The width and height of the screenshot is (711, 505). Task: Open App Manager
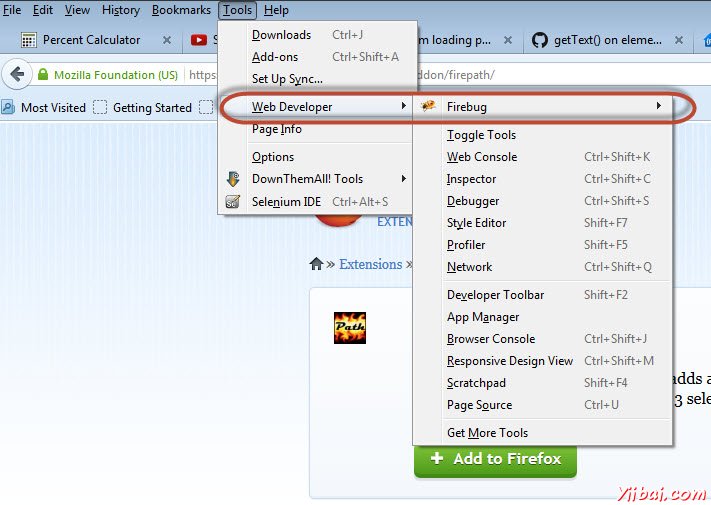click(x=543, y=317)
